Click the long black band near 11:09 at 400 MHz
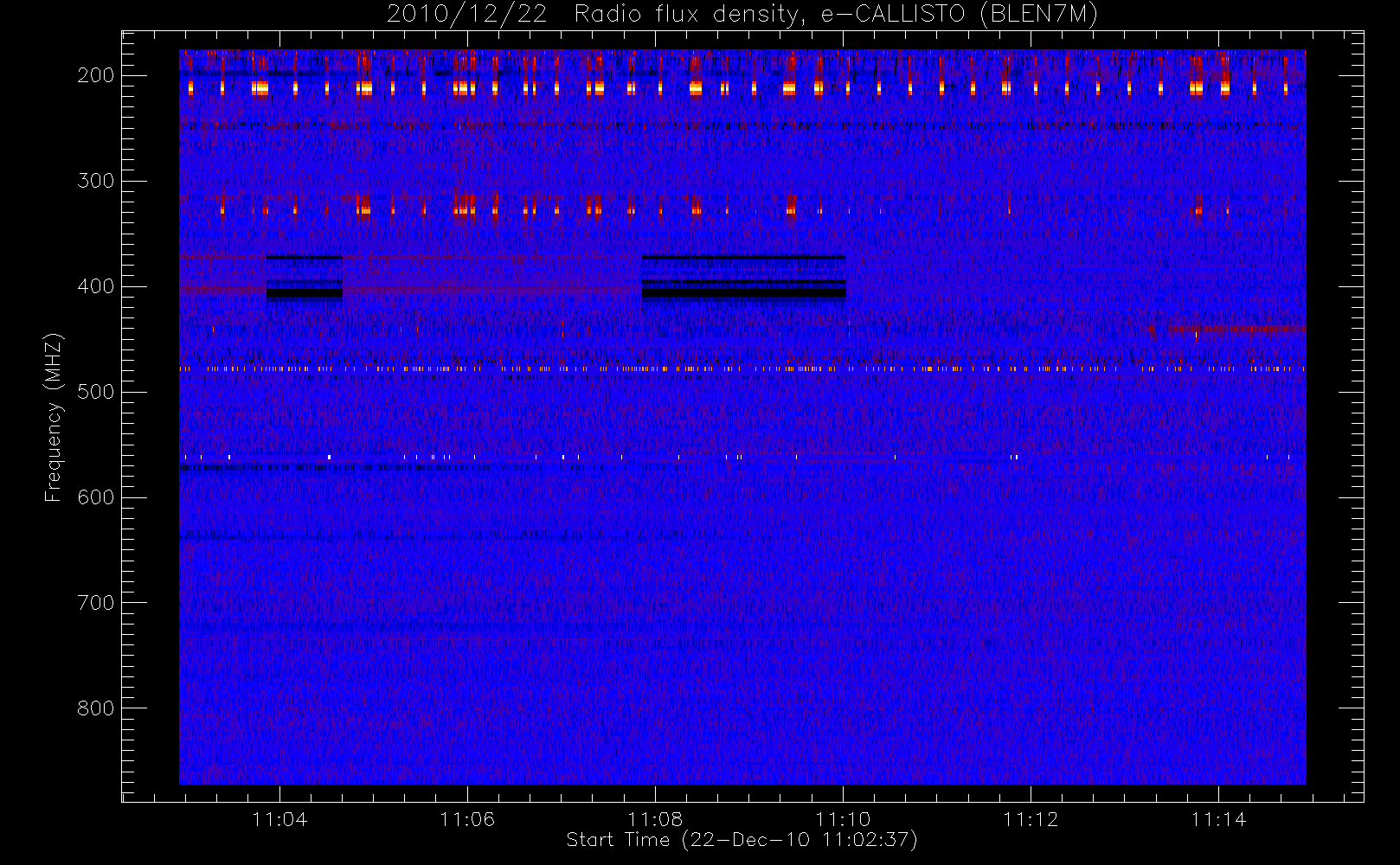Screen dimensions: 1400x865 744,293
